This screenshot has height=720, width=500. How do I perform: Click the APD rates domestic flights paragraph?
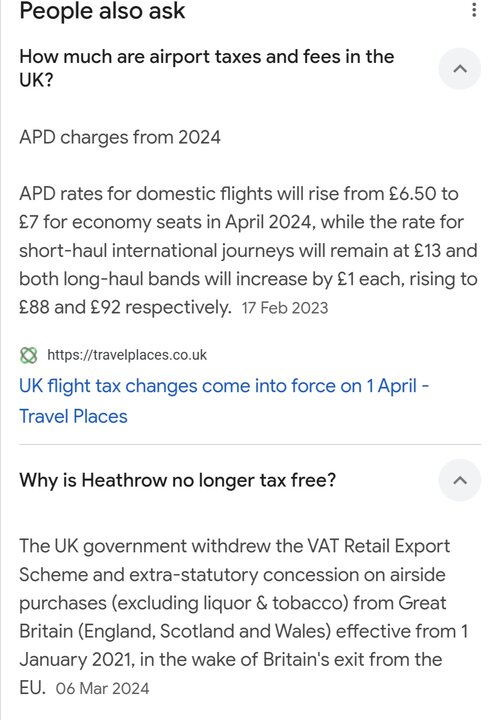(248, 250)
